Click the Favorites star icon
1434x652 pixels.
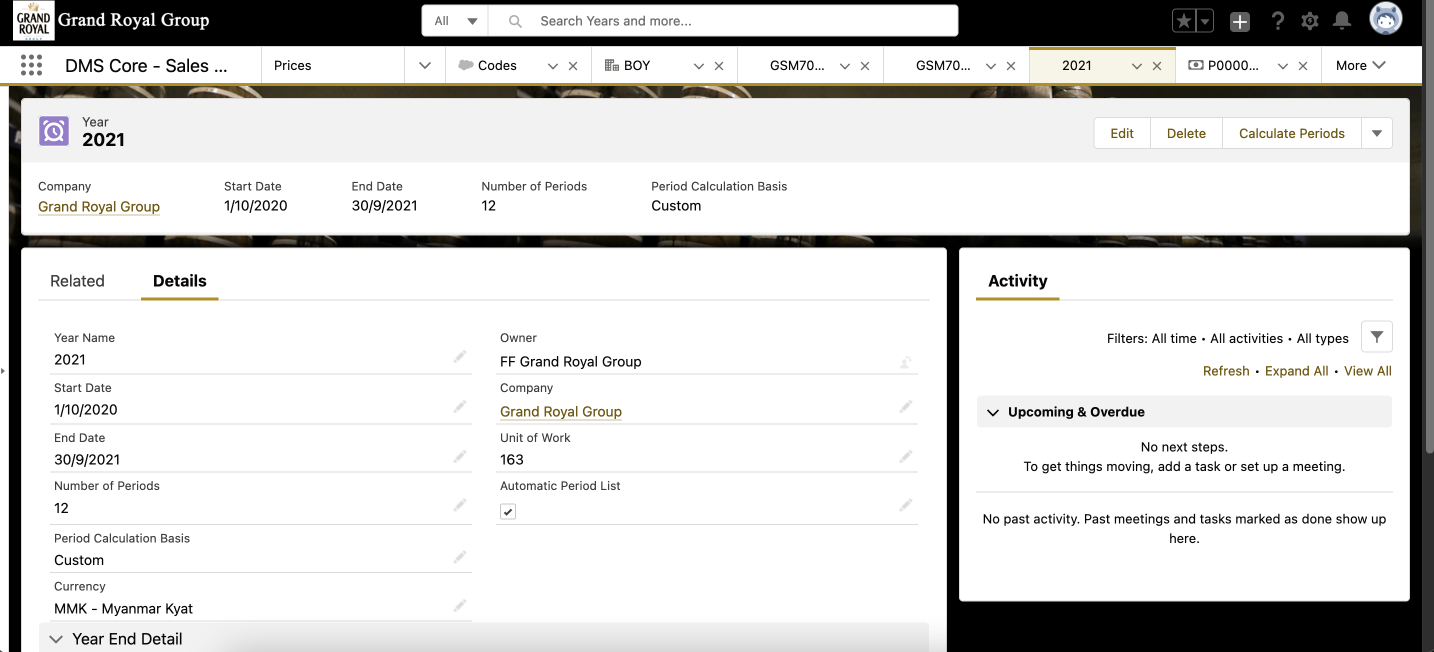click(1184, 21)
